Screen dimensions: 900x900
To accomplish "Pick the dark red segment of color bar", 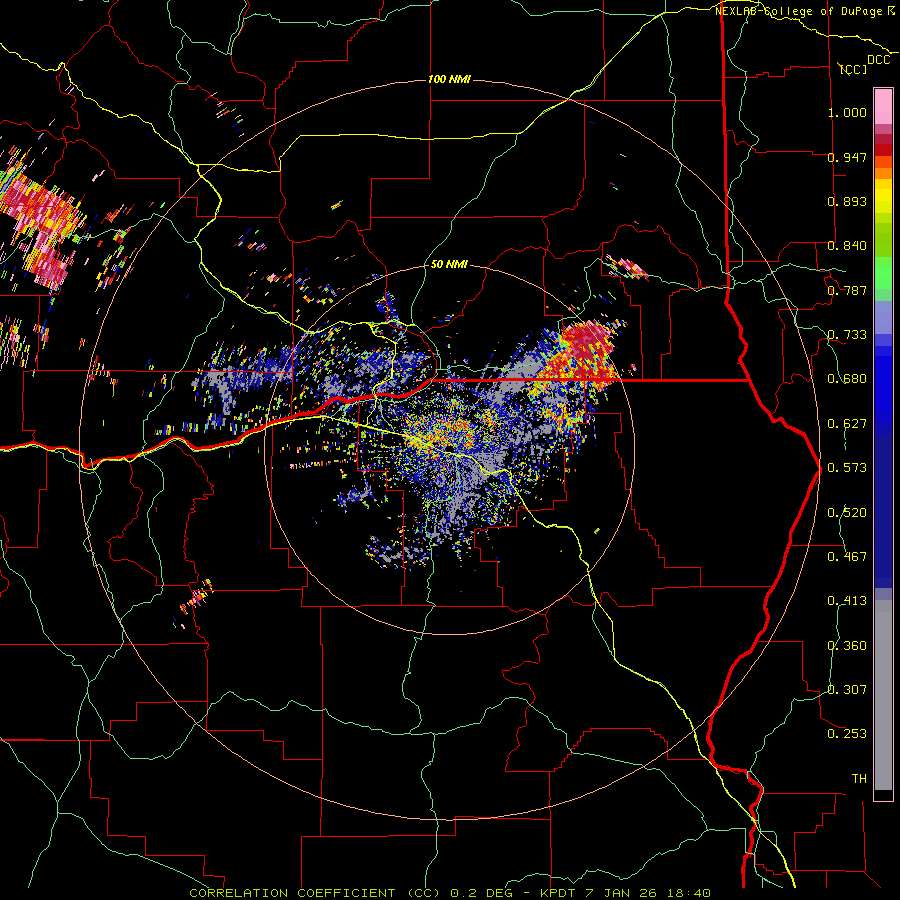I will click(x=883, y=150).
